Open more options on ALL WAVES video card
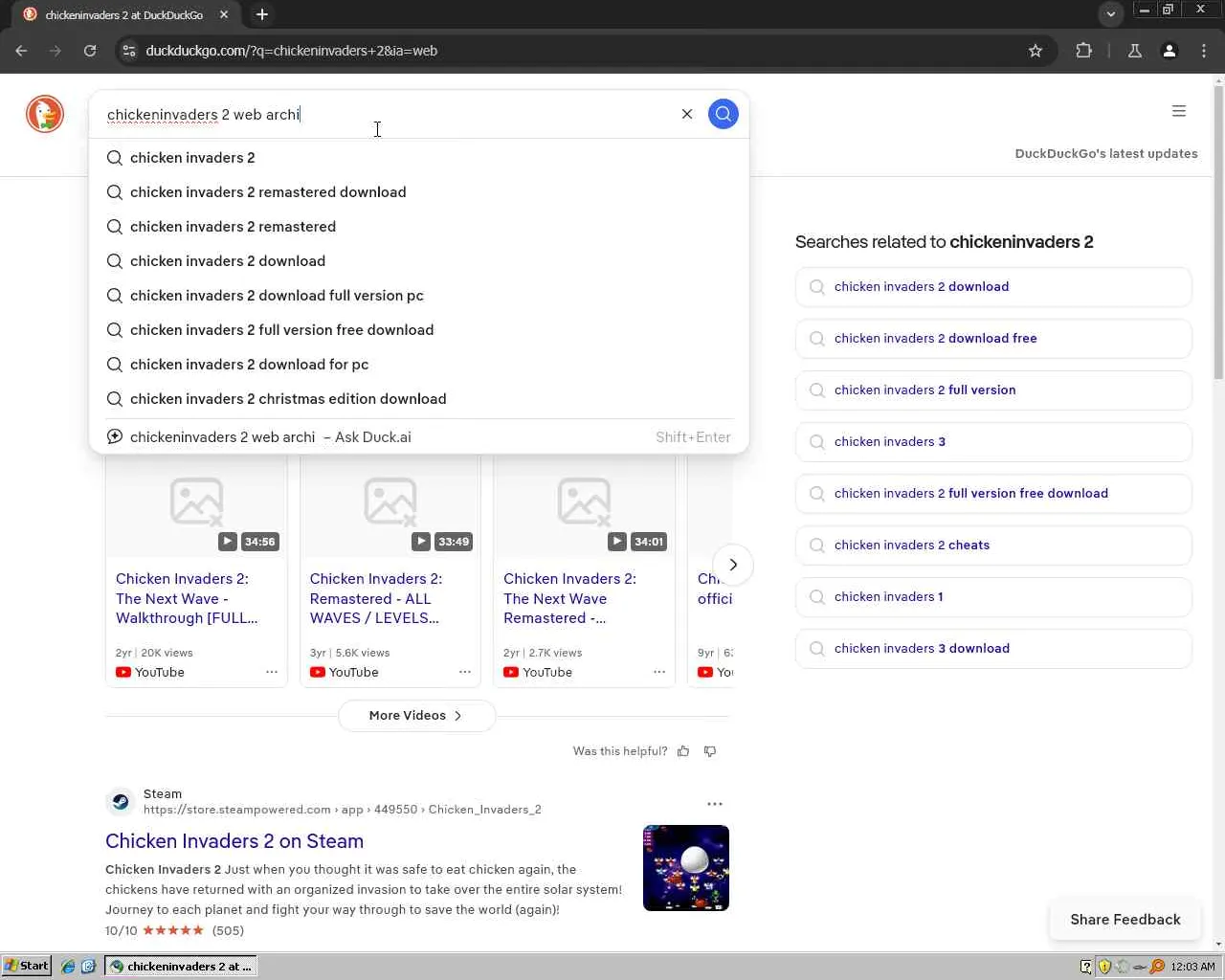The image size is (1225, 980). 465,672
